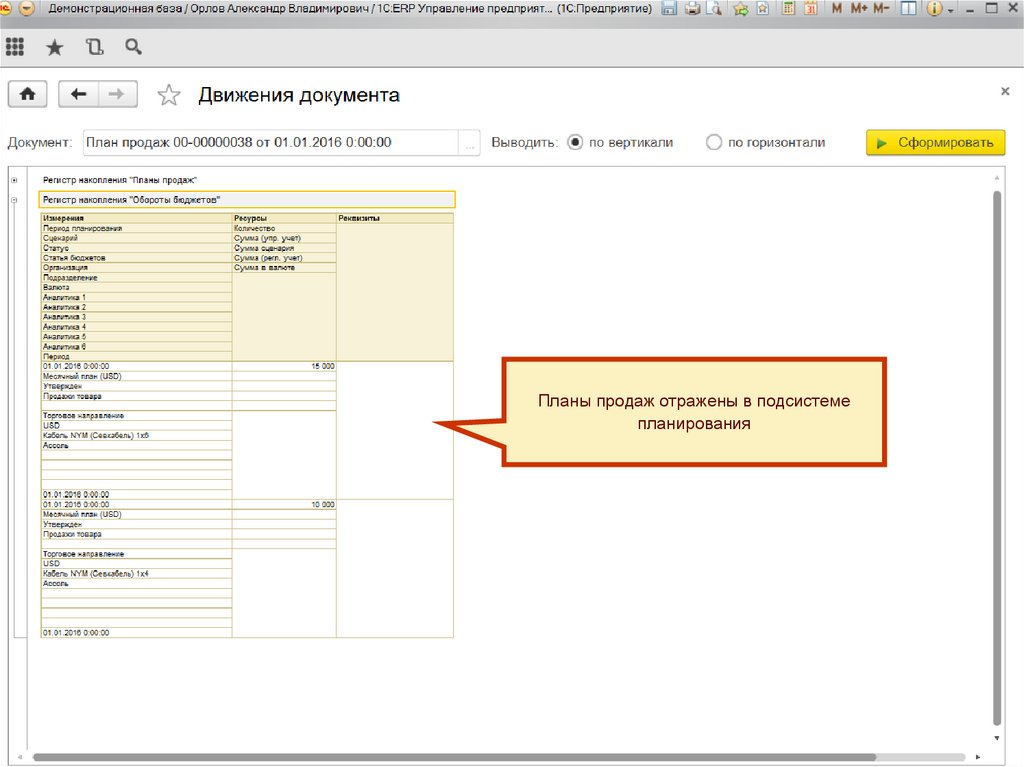Click the Измерения column header
The image size is (1024, 767).
(136, 218)
